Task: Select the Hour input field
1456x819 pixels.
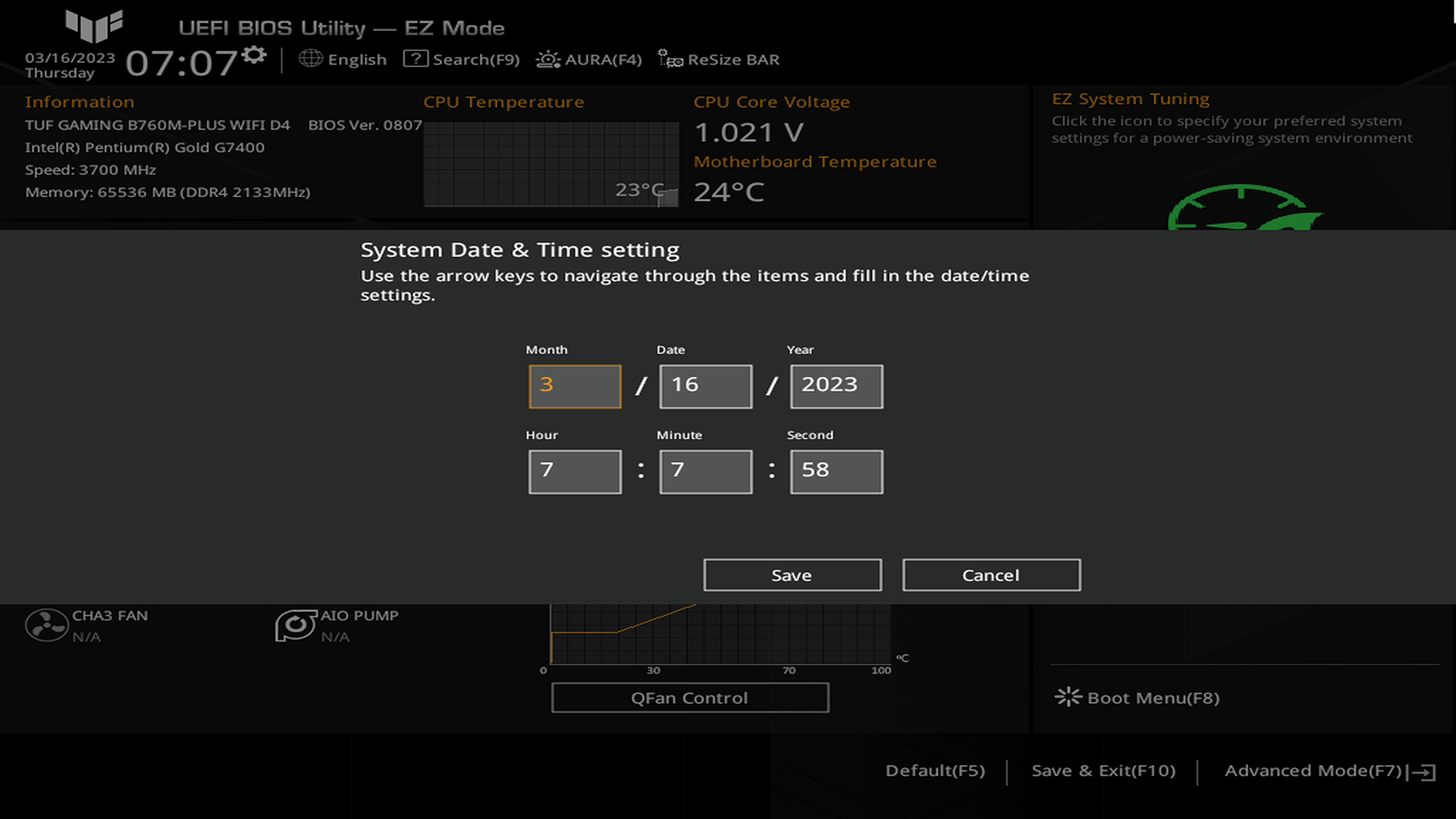Action: pos(575,471)
